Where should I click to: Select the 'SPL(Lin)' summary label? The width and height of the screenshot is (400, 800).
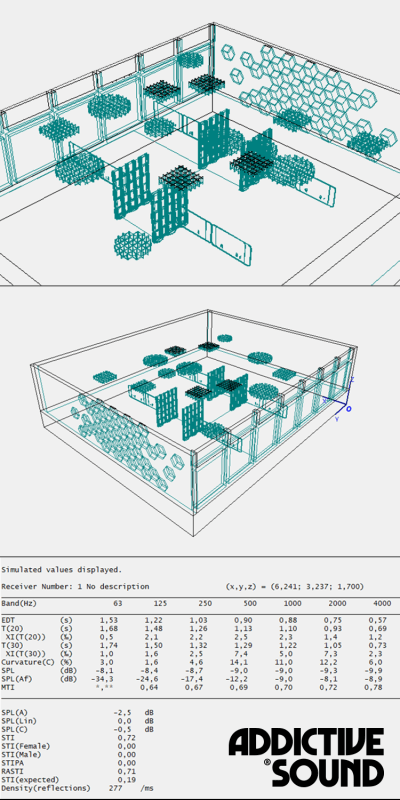[x=18, y=720]
